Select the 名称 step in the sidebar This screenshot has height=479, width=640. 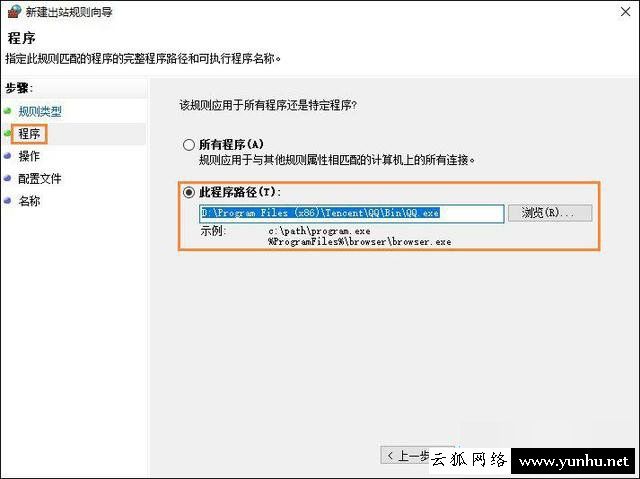(29, 201)
